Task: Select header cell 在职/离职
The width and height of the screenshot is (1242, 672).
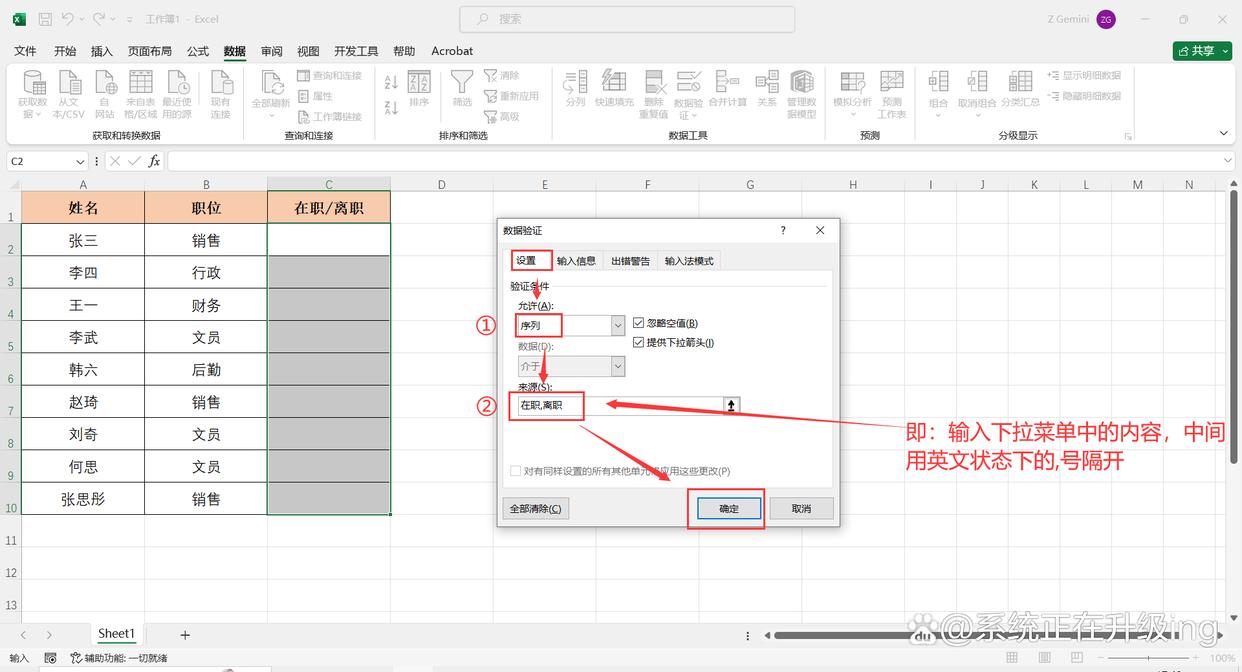Action: coord(329,208)
